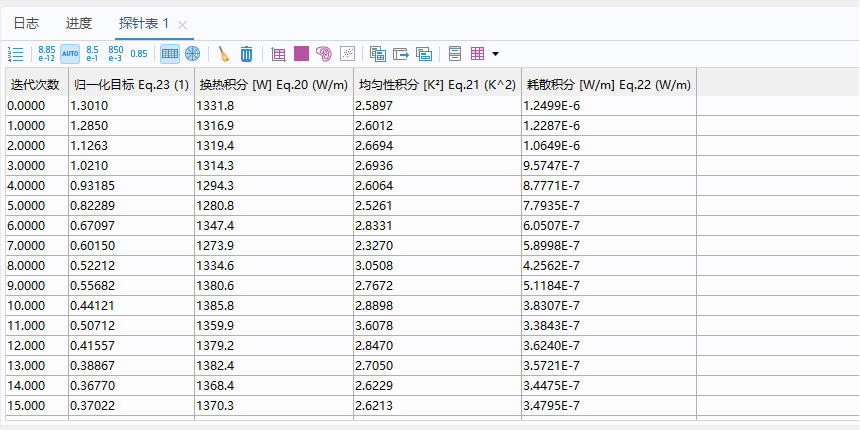This screenshot has width=860, height=431.
Task: Select cell with value 2.5897
Action: [x=438, y=106]
